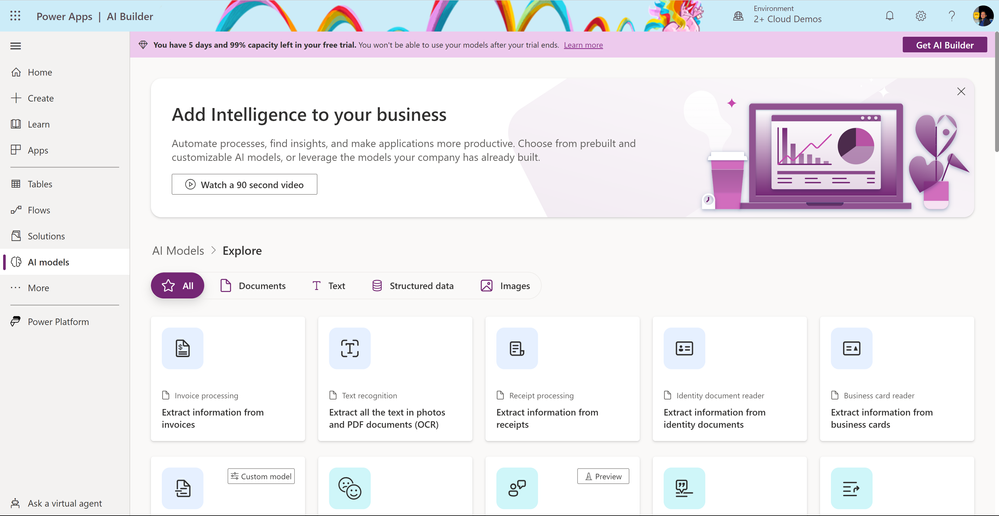Click the Learn book icon in sidebar

16,124
